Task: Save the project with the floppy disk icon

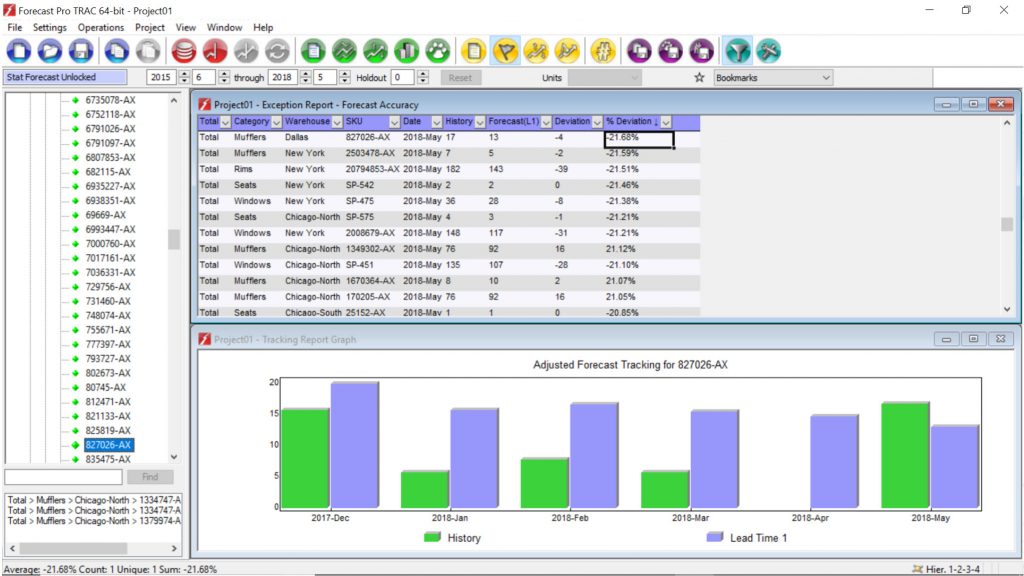Action: [81, 51]
